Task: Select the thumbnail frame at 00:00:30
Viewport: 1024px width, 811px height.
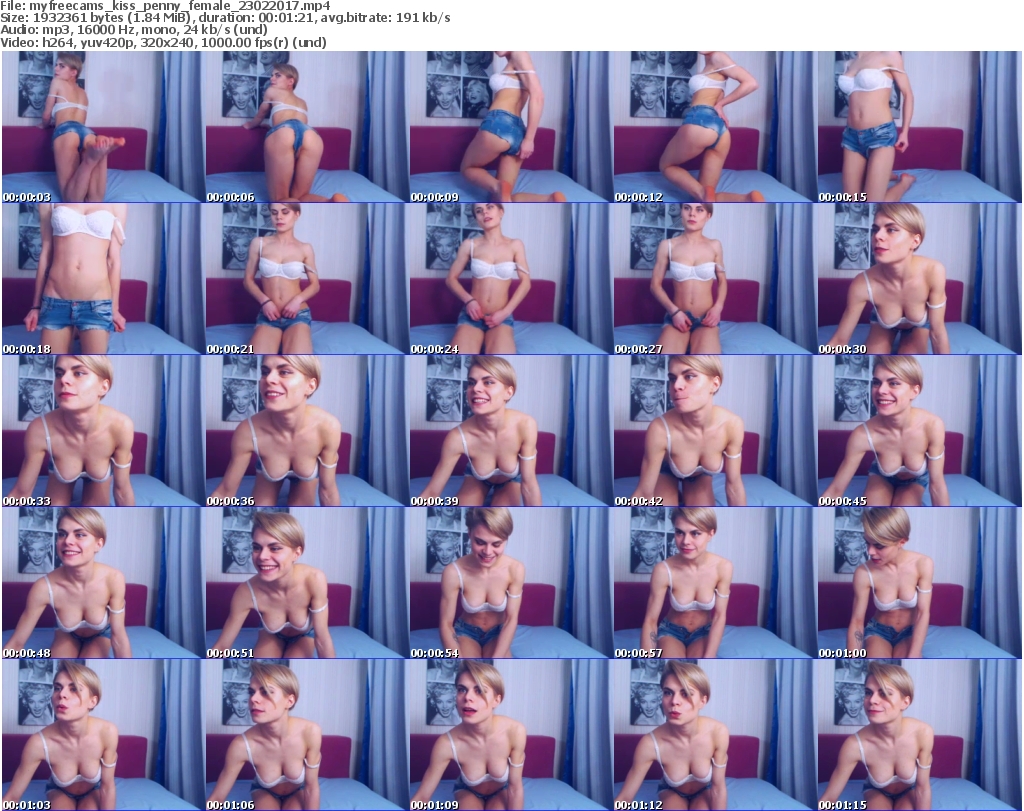Action: pos(918,279)
